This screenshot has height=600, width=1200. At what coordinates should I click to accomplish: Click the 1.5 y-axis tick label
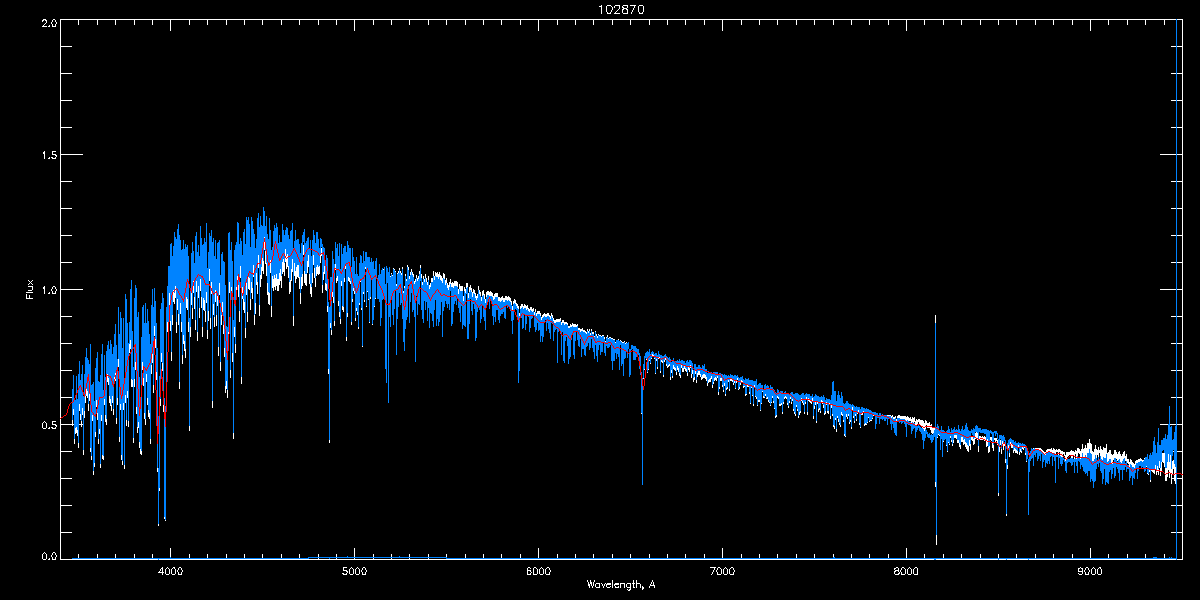coord(48,156)
